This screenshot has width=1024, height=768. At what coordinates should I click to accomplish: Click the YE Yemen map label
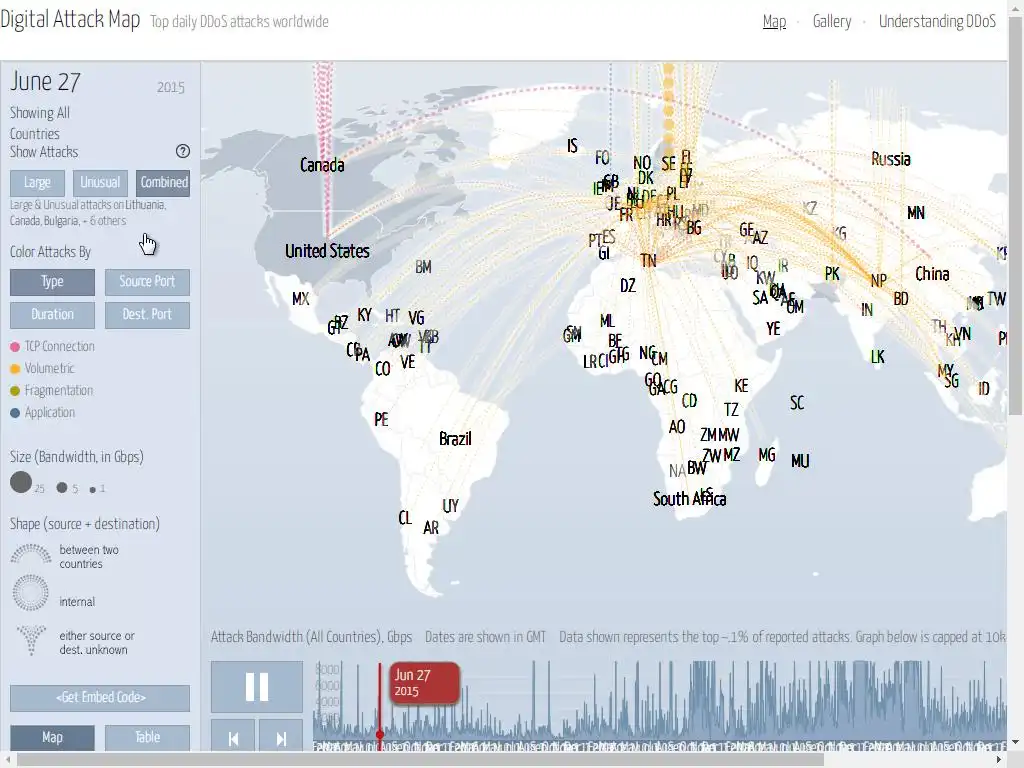(773, 328)
